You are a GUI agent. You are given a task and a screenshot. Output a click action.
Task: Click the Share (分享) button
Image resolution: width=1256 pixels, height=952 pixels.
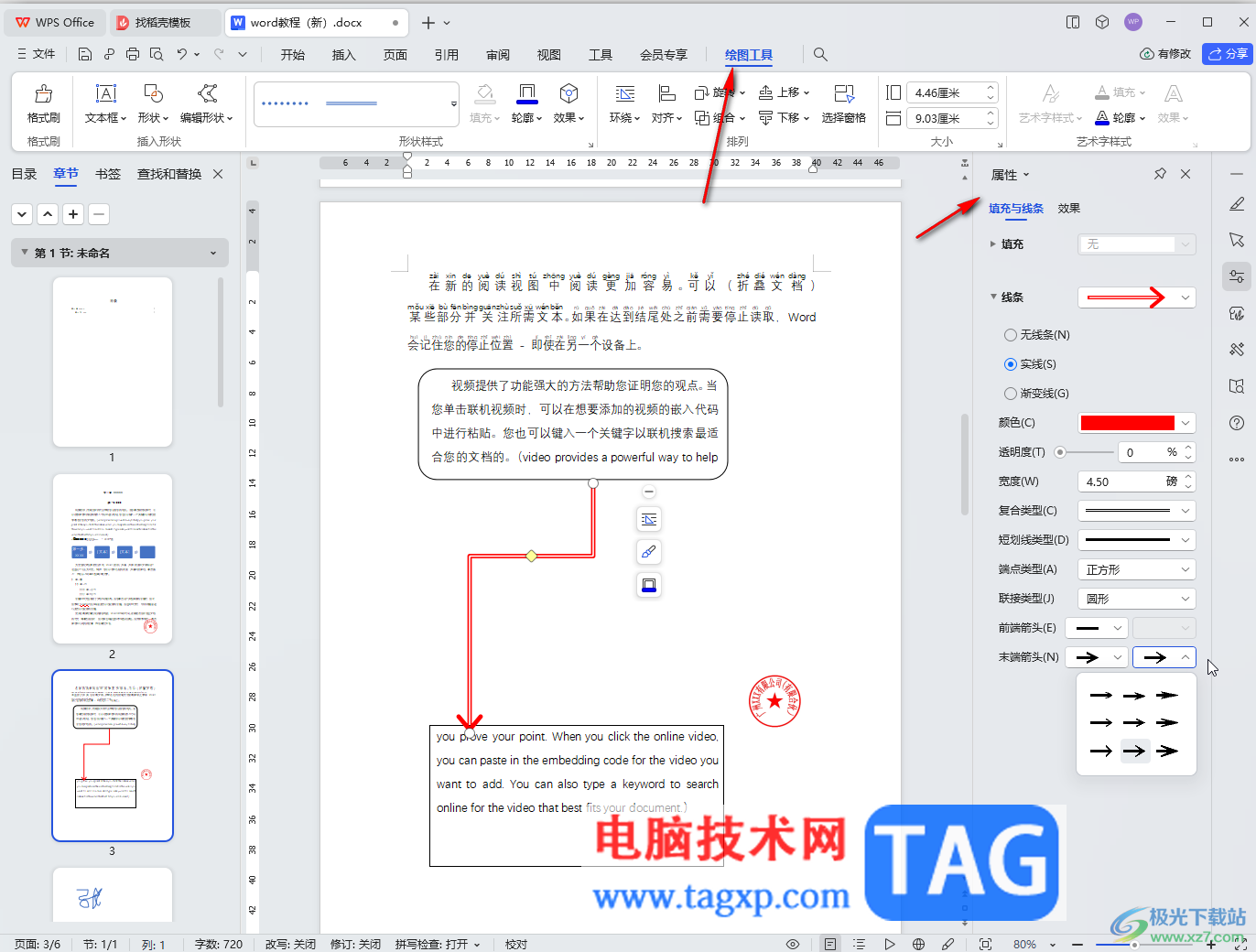pyautogui.click(x=1227, y=54)
